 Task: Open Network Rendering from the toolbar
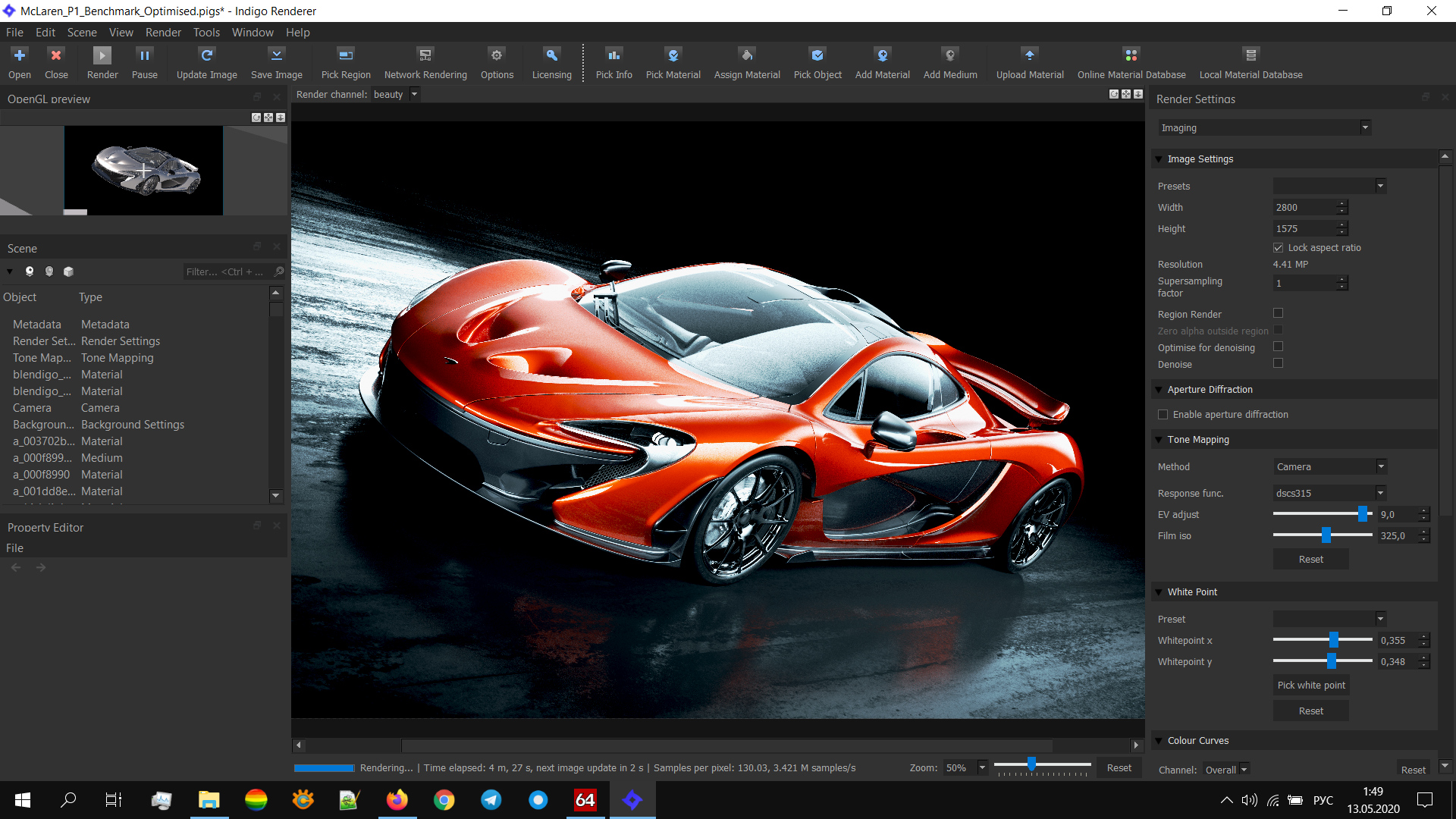coord(425,55)
